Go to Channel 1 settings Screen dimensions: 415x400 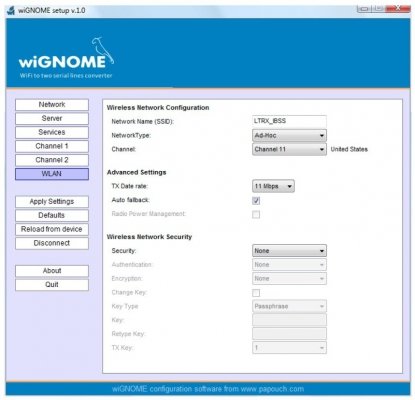point(52,146)
